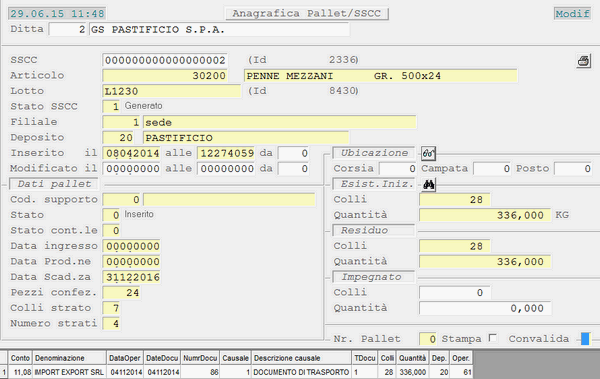Click the date and time 29.06.15 11:48

pyautogui.click(x=57, y=13)
